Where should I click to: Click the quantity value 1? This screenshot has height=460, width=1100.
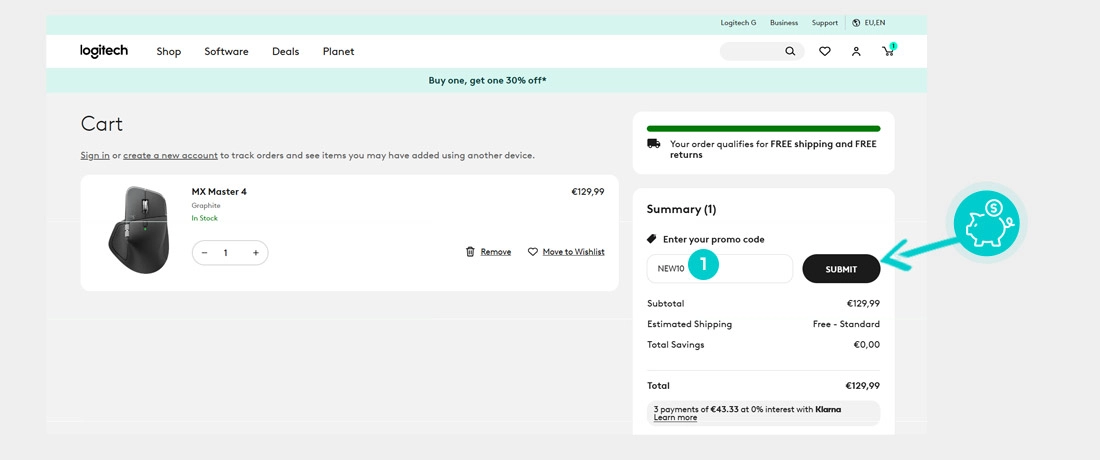(x=226, y=252)
